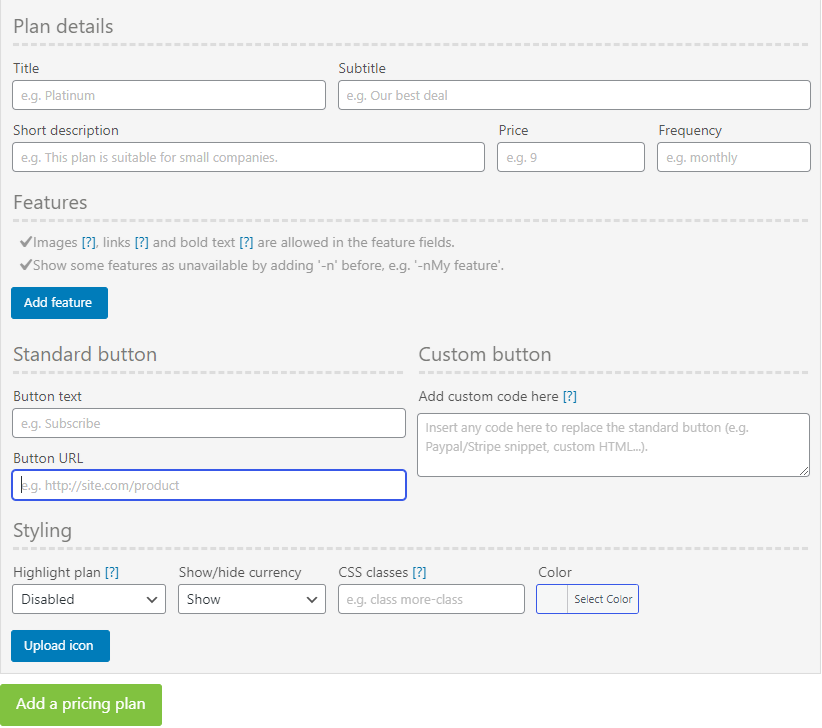Screen dimensions: 822x728
Task: Open the Show/hide currency dropdown
Action: coord(251,599)
